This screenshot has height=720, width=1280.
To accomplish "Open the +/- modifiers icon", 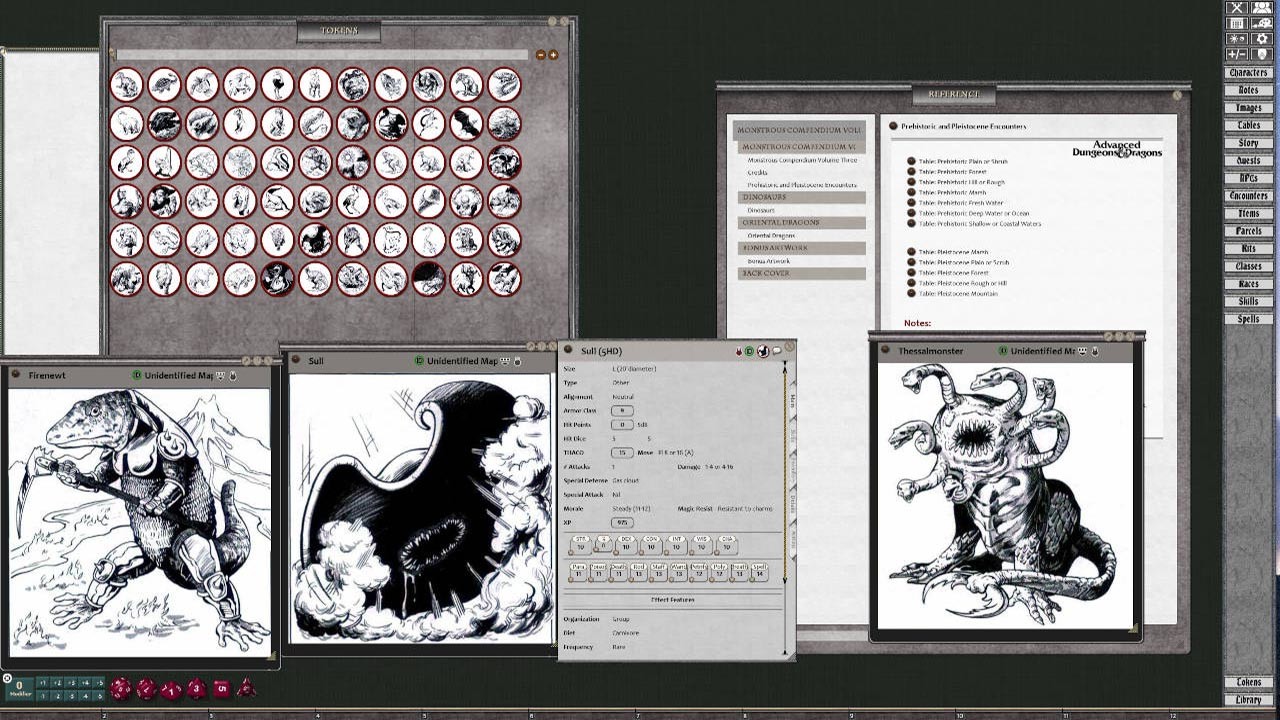I will point(1237,53).
